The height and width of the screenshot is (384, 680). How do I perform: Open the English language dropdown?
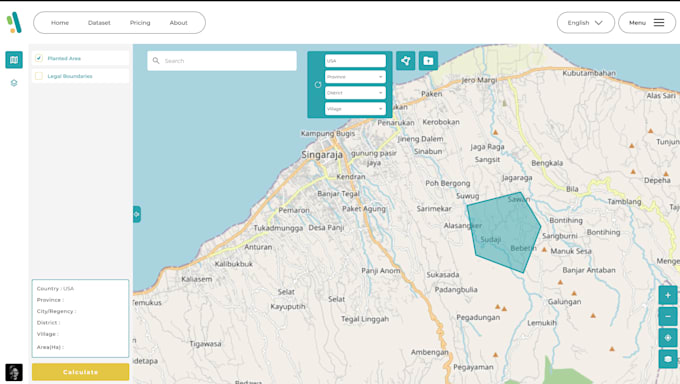tap(585, 23)
